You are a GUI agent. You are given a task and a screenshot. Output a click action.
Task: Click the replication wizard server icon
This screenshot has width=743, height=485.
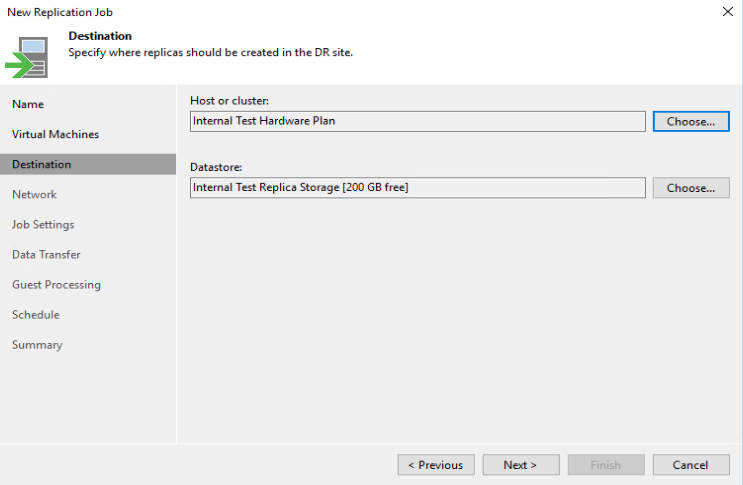click(28, 56)
